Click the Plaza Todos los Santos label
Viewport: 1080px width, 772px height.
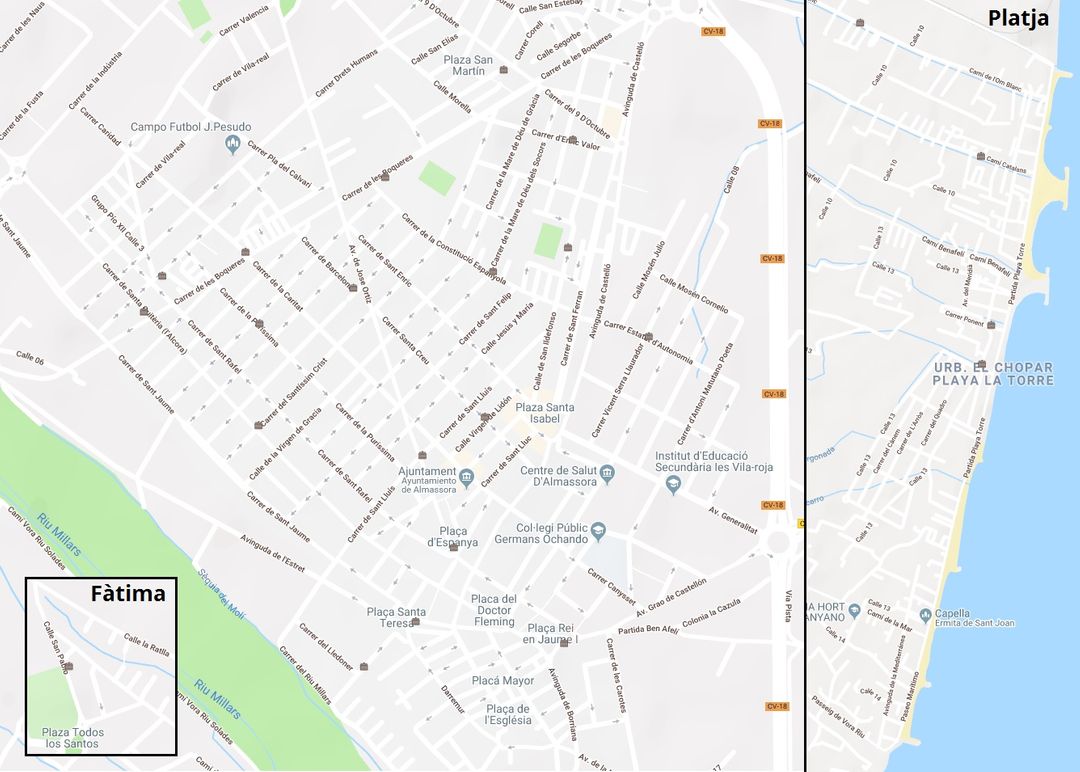[x=72, y=738]
